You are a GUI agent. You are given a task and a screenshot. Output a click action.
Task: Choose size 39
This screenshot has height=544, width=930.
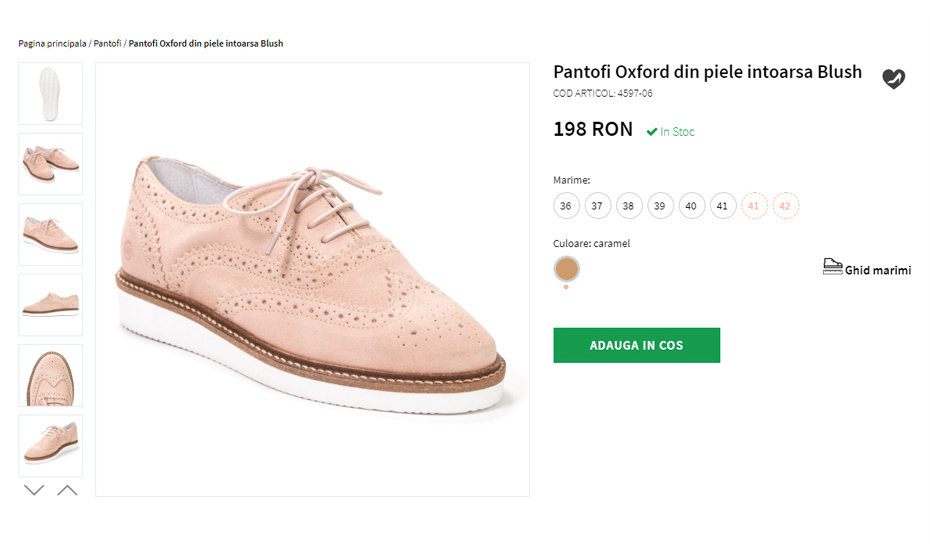660,206
